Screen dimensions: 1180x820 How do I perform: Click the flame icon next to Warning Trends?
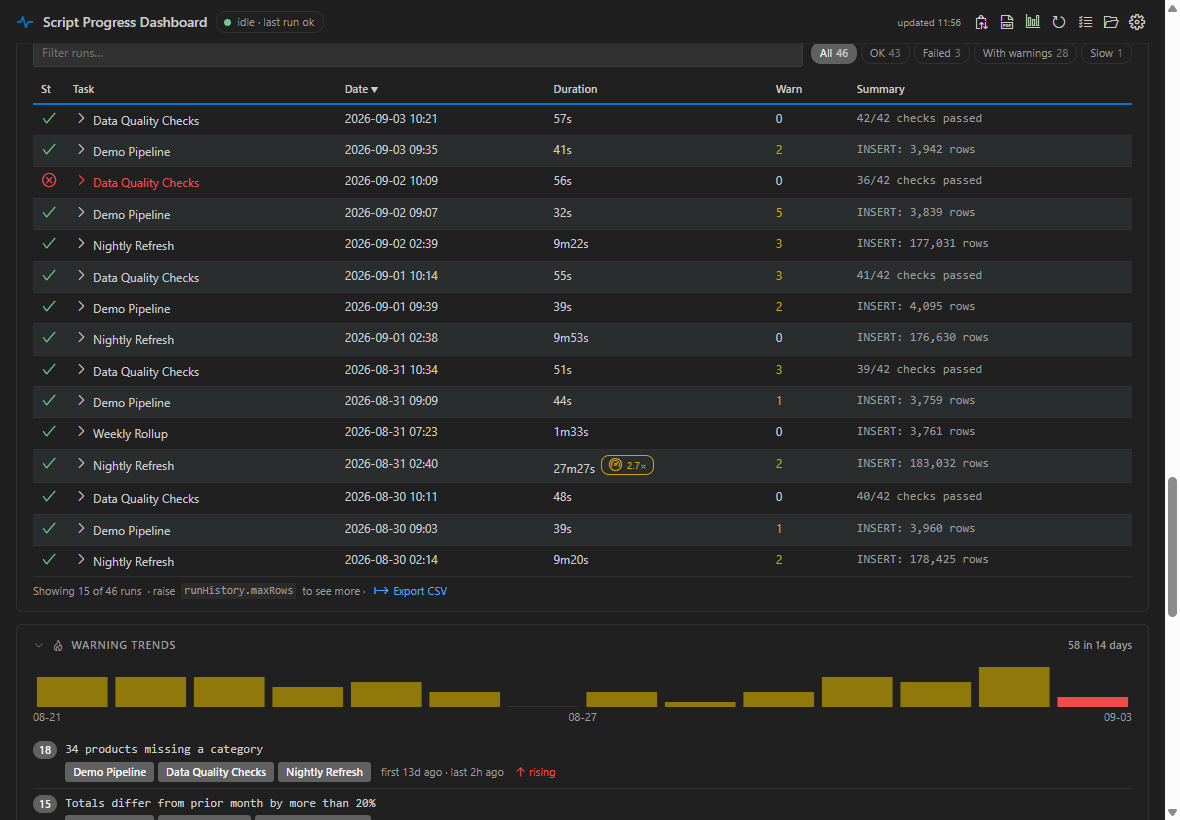click(58, 645)
